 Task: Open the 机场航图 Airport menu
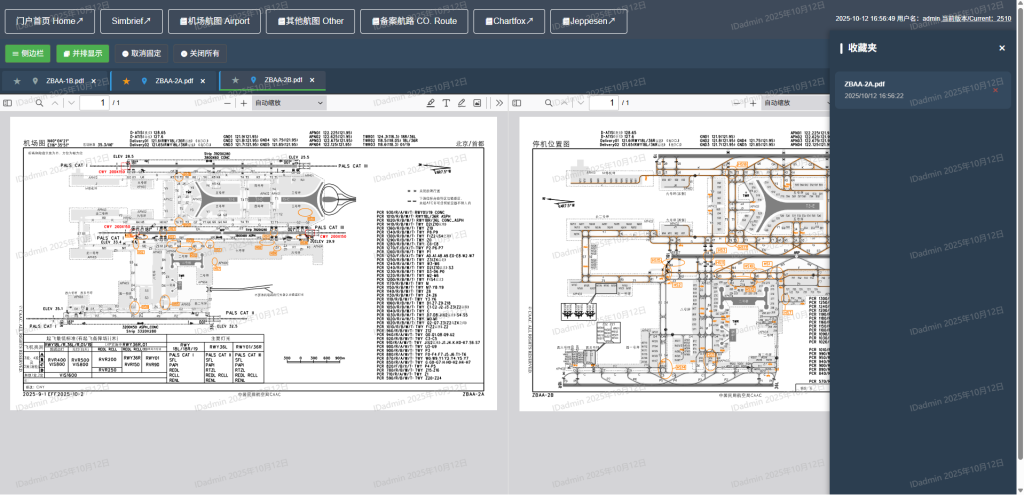coord(215,20)
